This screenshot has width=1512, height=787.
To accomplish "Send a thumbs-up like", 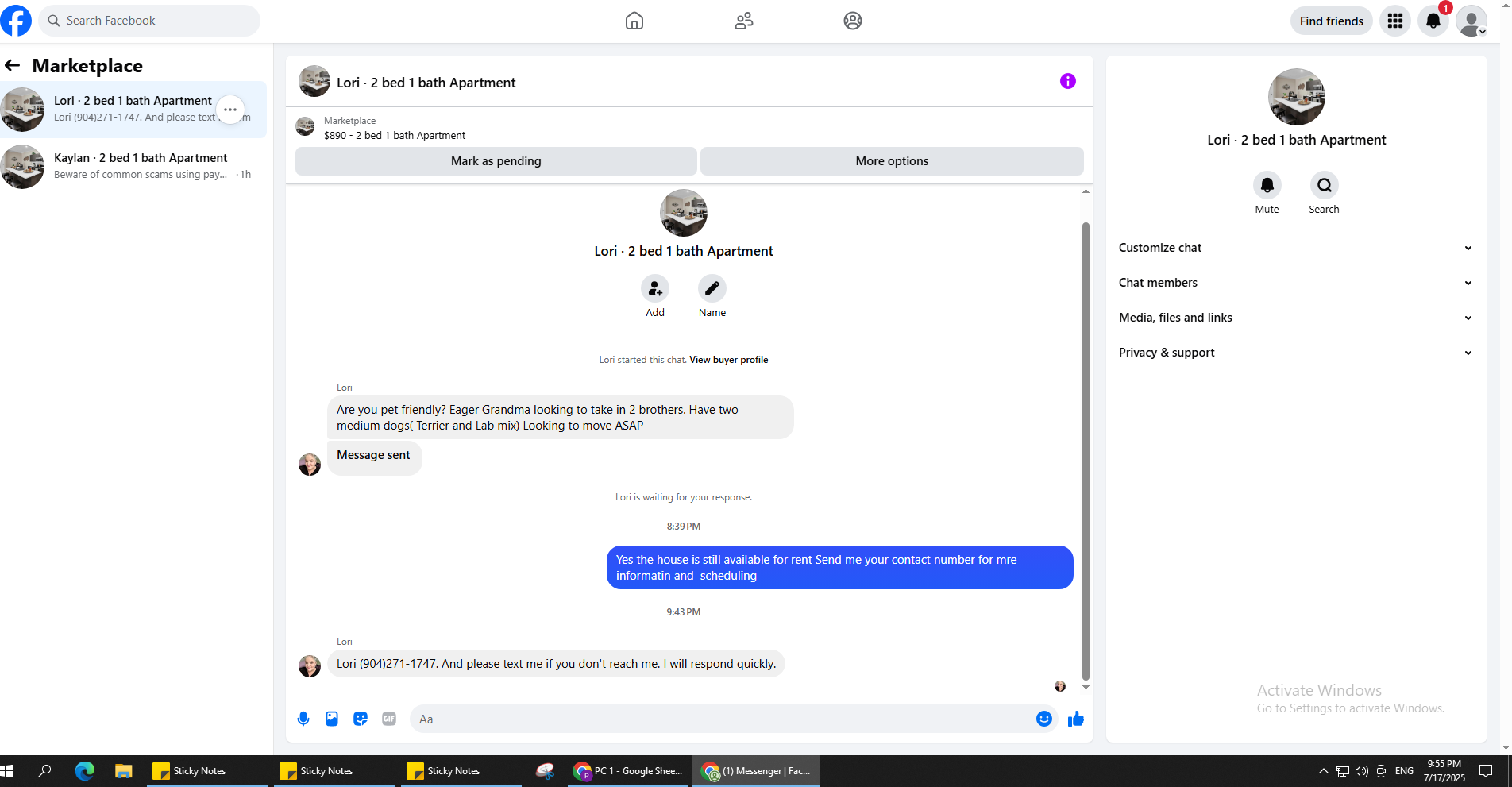I will pyautogui.click(x=1076, y=719).
